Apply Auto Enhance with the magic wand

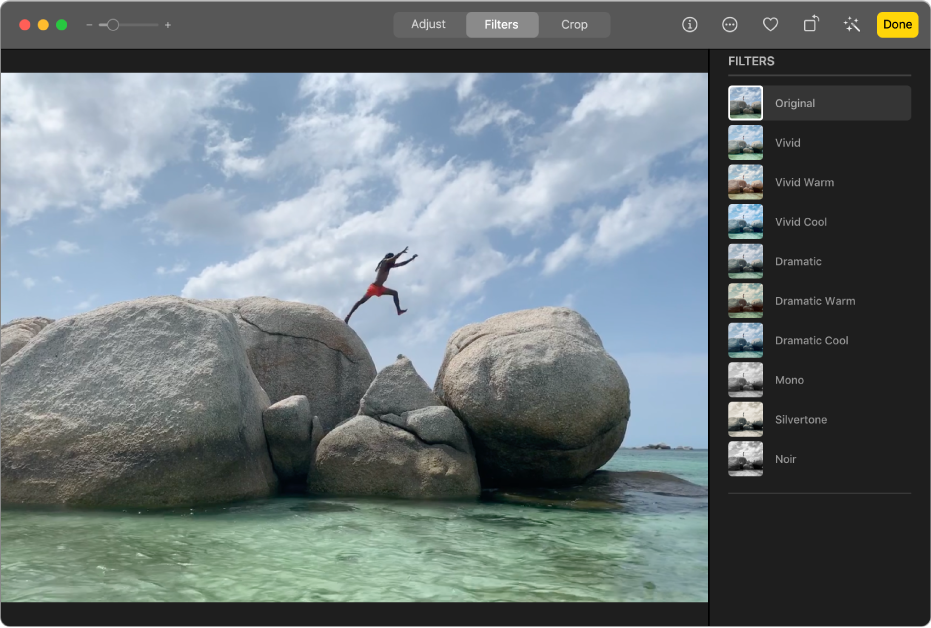851,24
